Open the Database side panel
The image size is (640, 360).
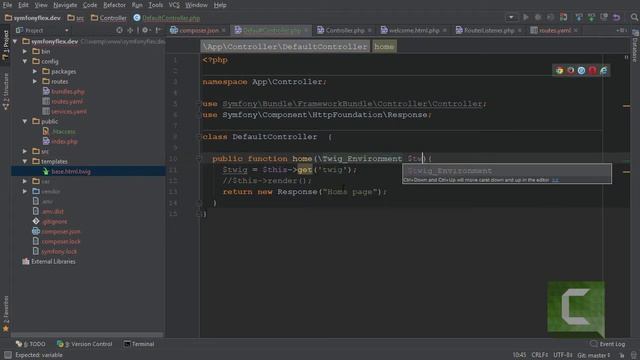click(636, 46)
